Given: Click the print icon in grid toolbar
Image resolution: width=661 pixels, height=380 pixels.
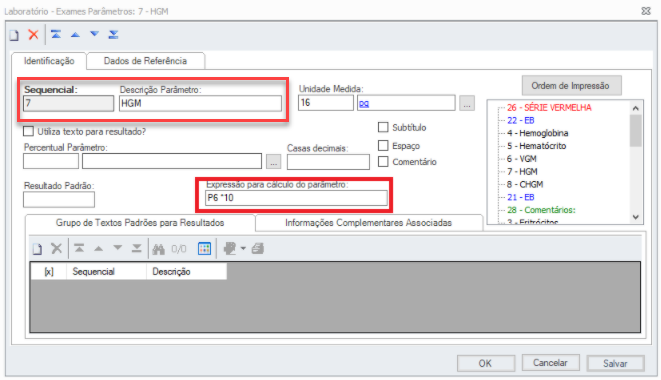Looking at the screenshot, I should tap(258, 249).
